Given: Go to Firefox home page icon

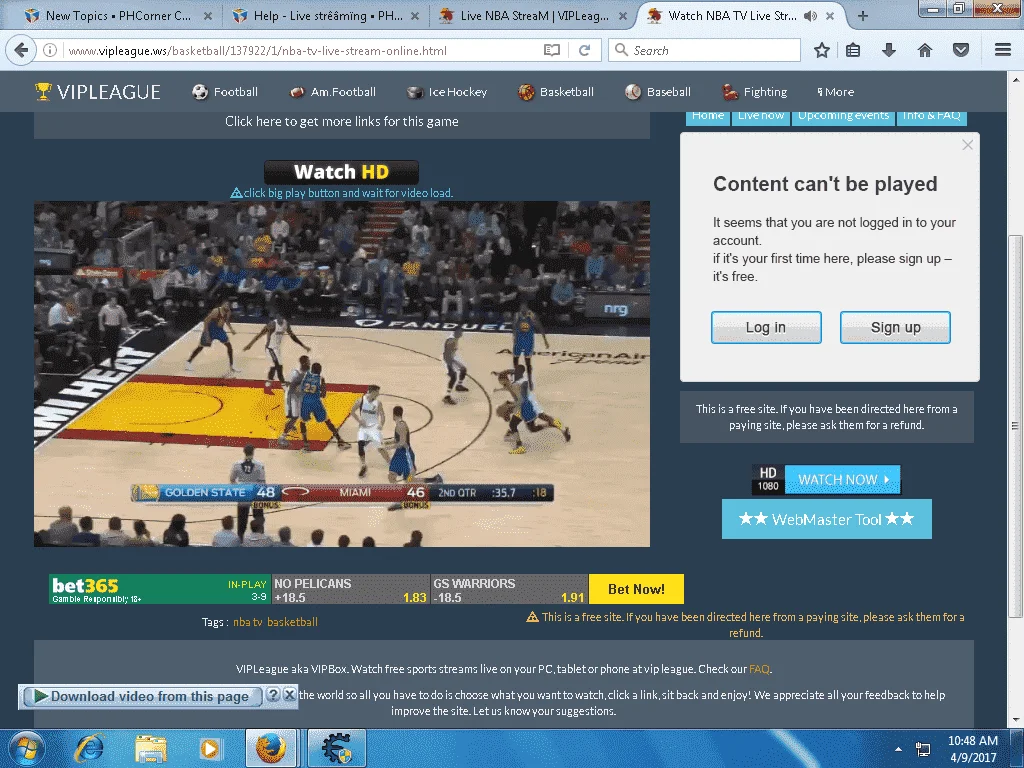Looking at the screenshot, I should [x=925, y=50].
